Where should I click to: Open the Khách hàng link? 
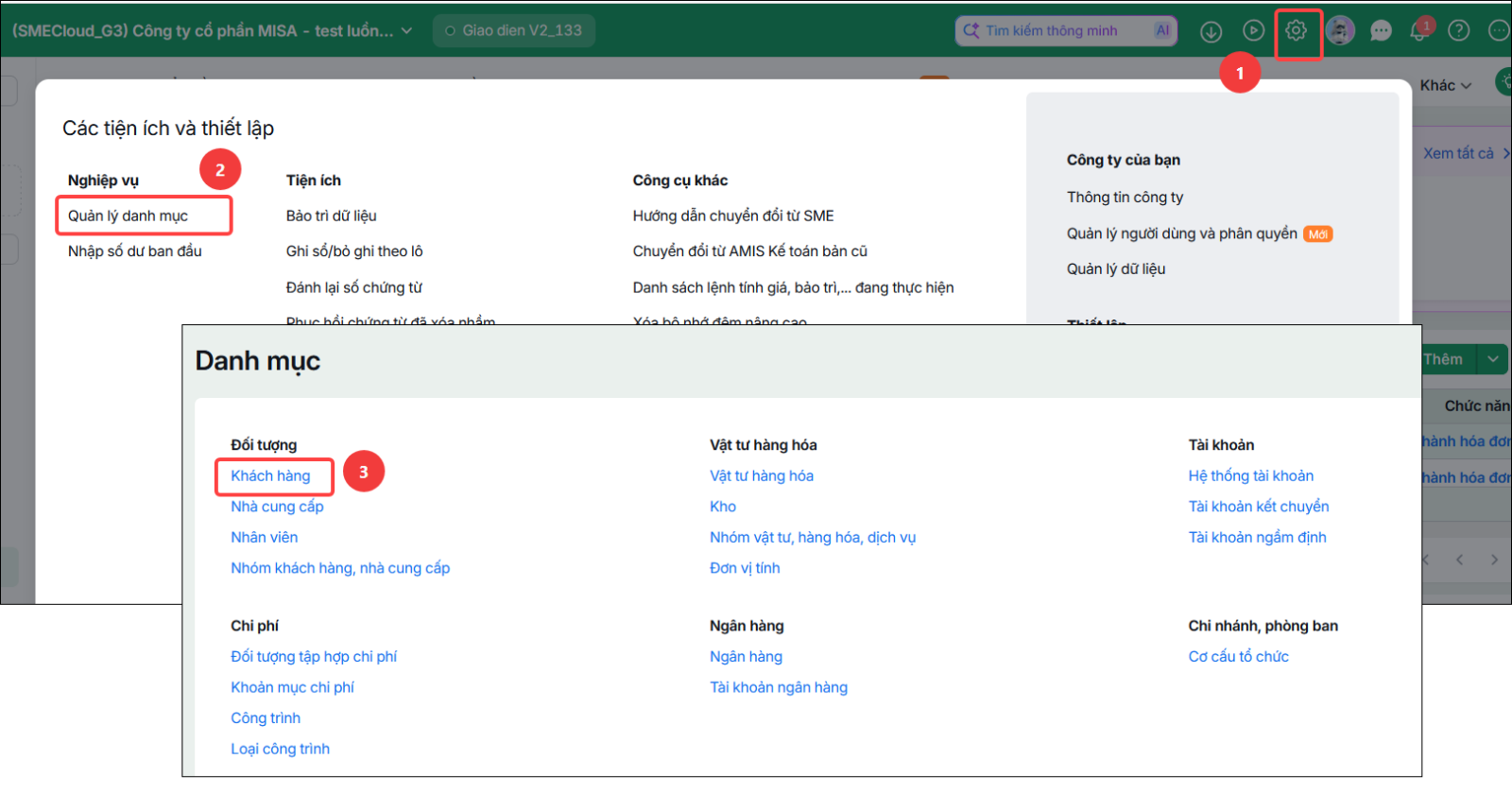point(270,475)
